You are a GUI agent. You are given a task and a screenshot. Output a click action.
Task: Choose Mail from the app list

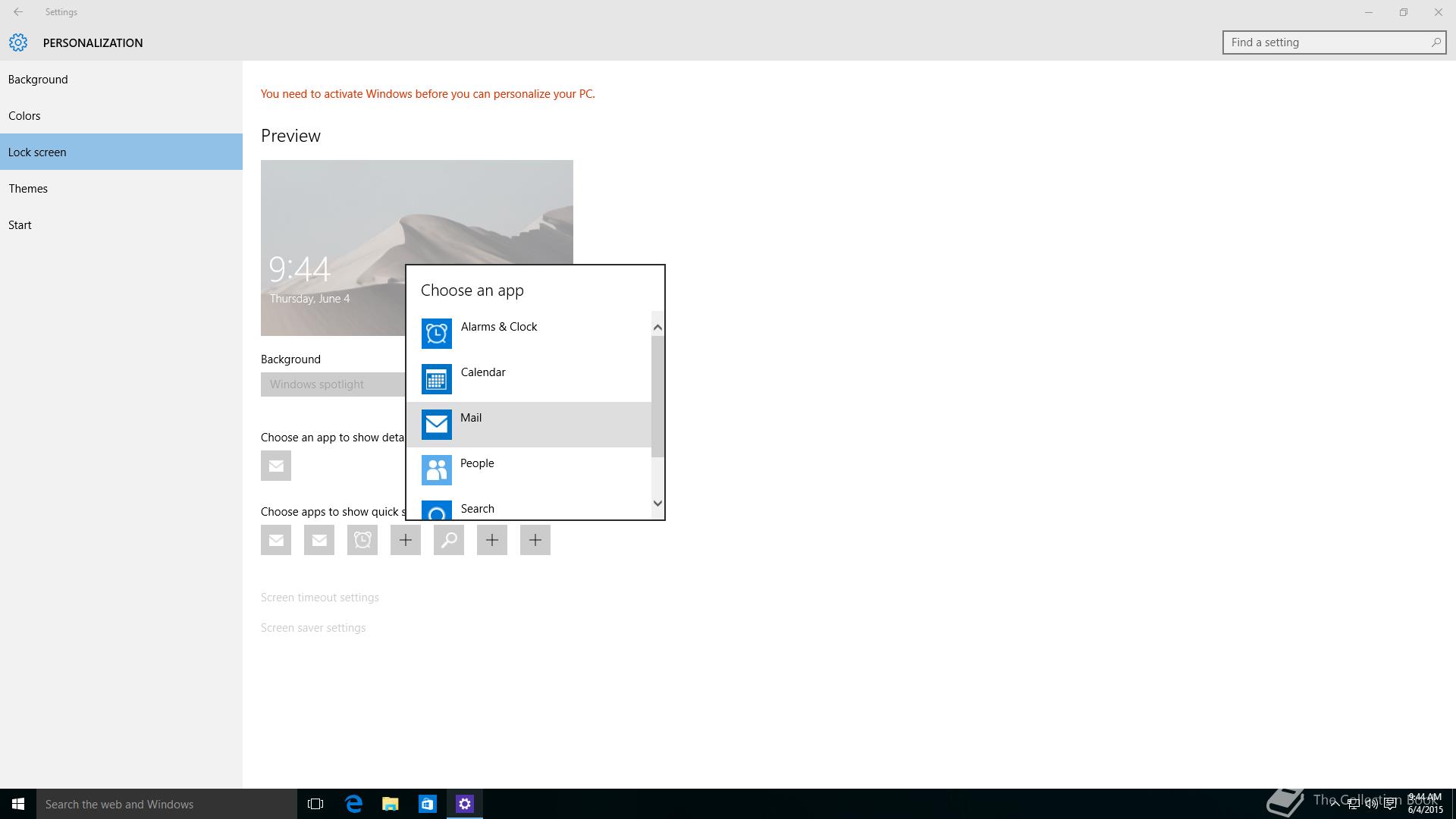click(529, 425)
